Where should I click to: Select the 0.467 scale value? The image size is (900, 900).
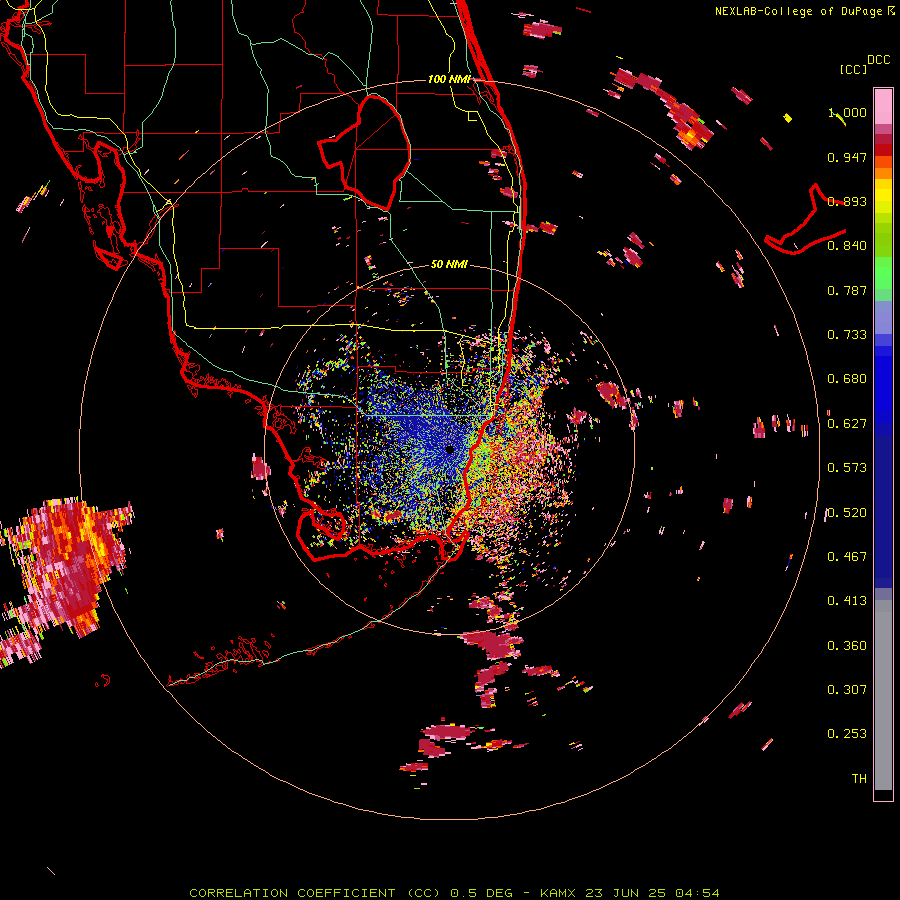tap(847, 557)
